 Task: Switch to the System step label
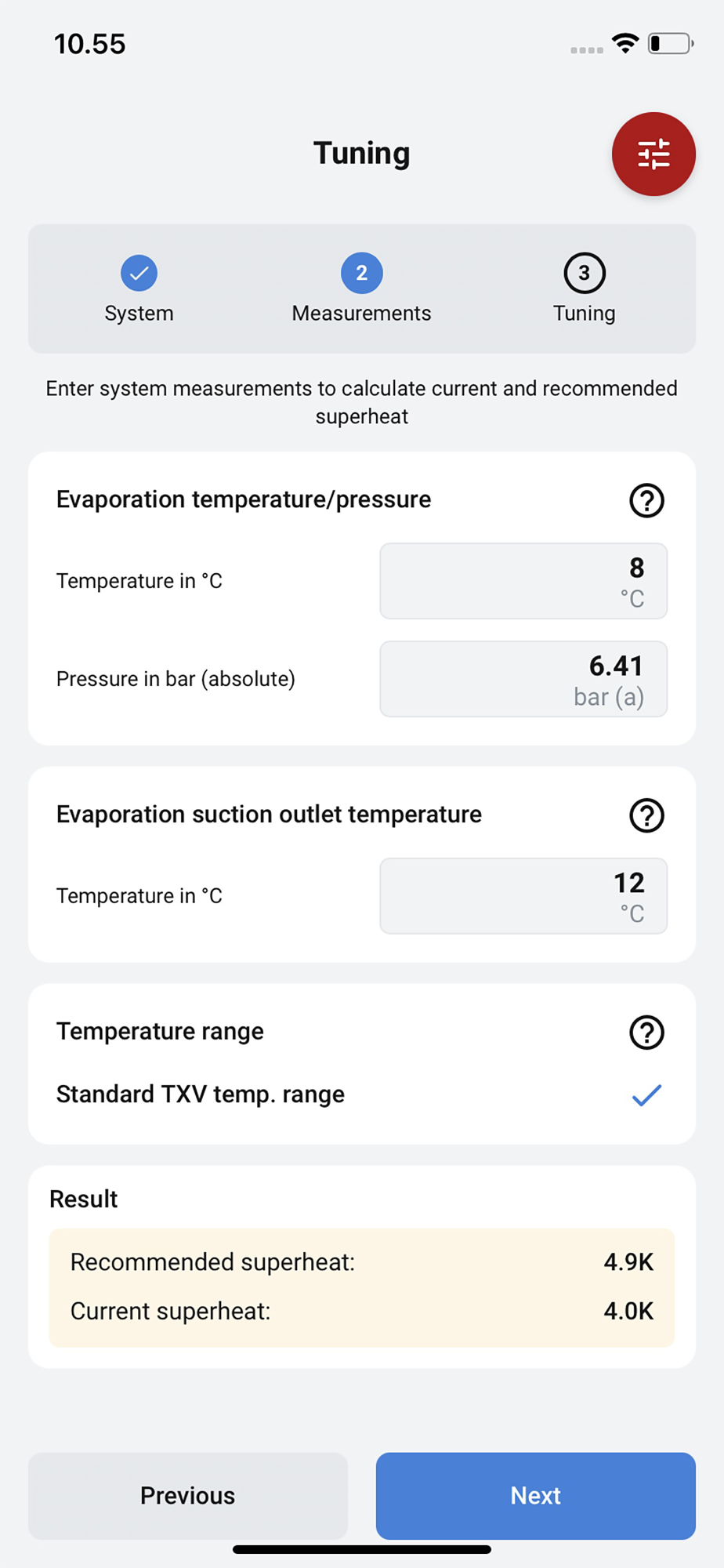[139, 314]
